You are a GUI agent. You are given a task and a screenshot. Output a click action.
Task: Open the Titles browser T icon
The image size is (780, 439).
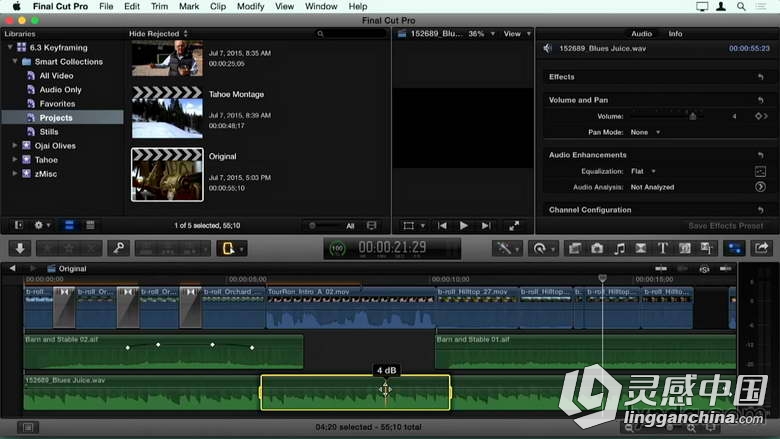(x=663, y=248)
